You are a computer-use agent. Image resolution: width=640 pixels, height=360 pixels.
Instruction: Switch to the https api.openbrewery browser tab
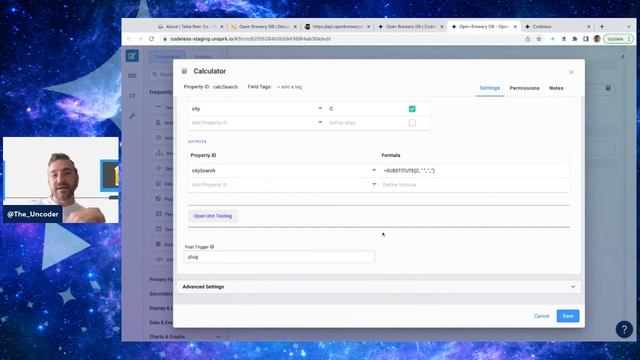tap(338, 27)
